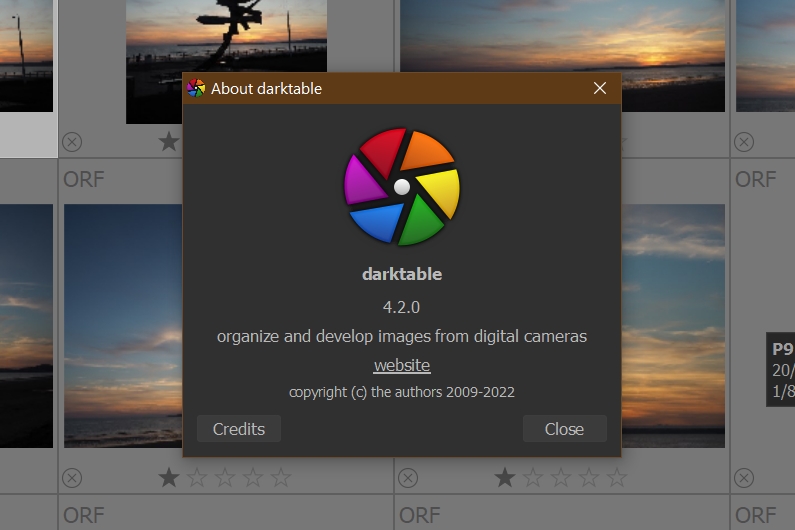Reject the image right of the dialog
Screen dimensions: 795x530
click(408, 478)
